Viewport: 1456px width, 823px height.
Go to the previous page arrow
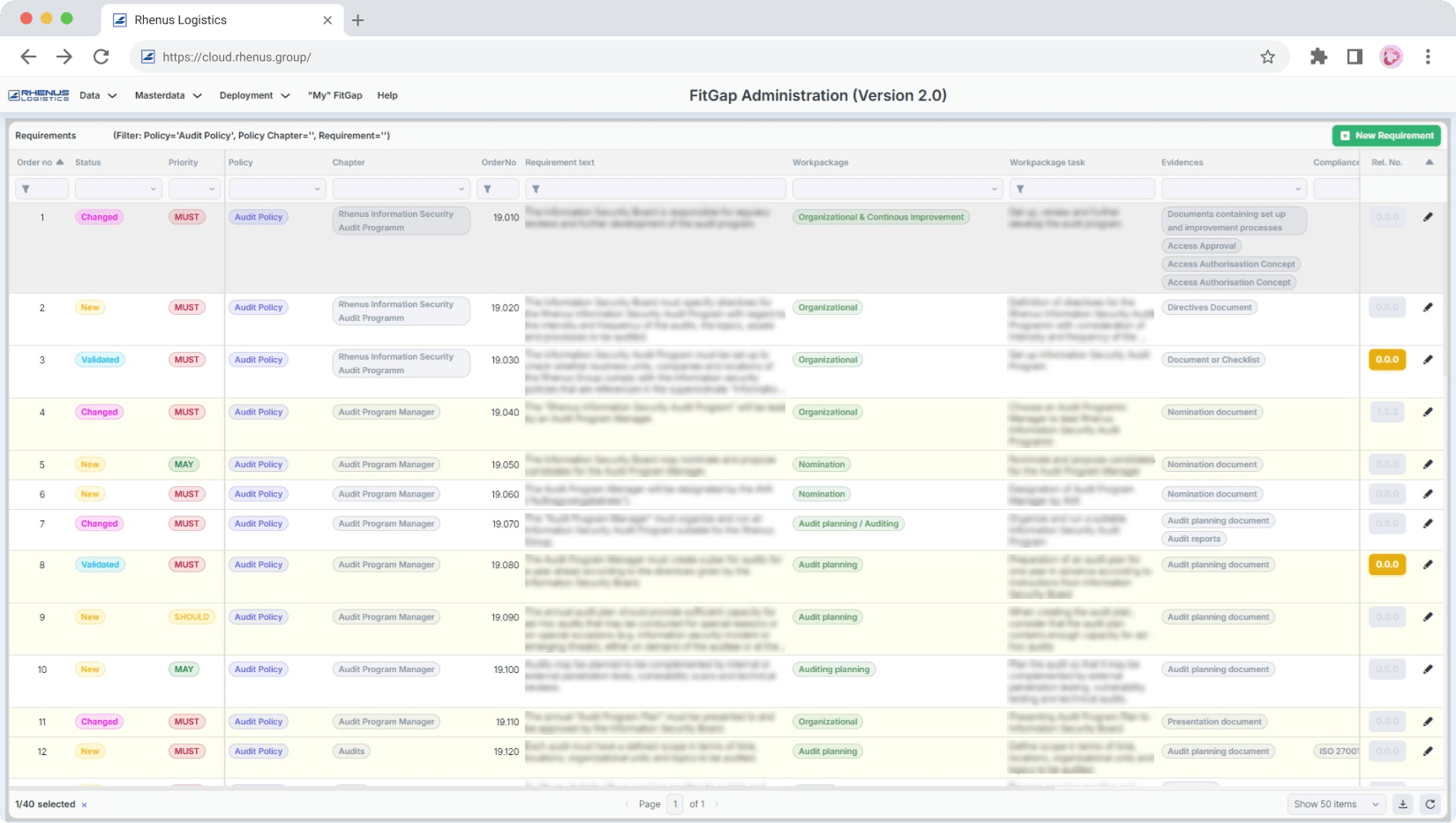(627, 804)
